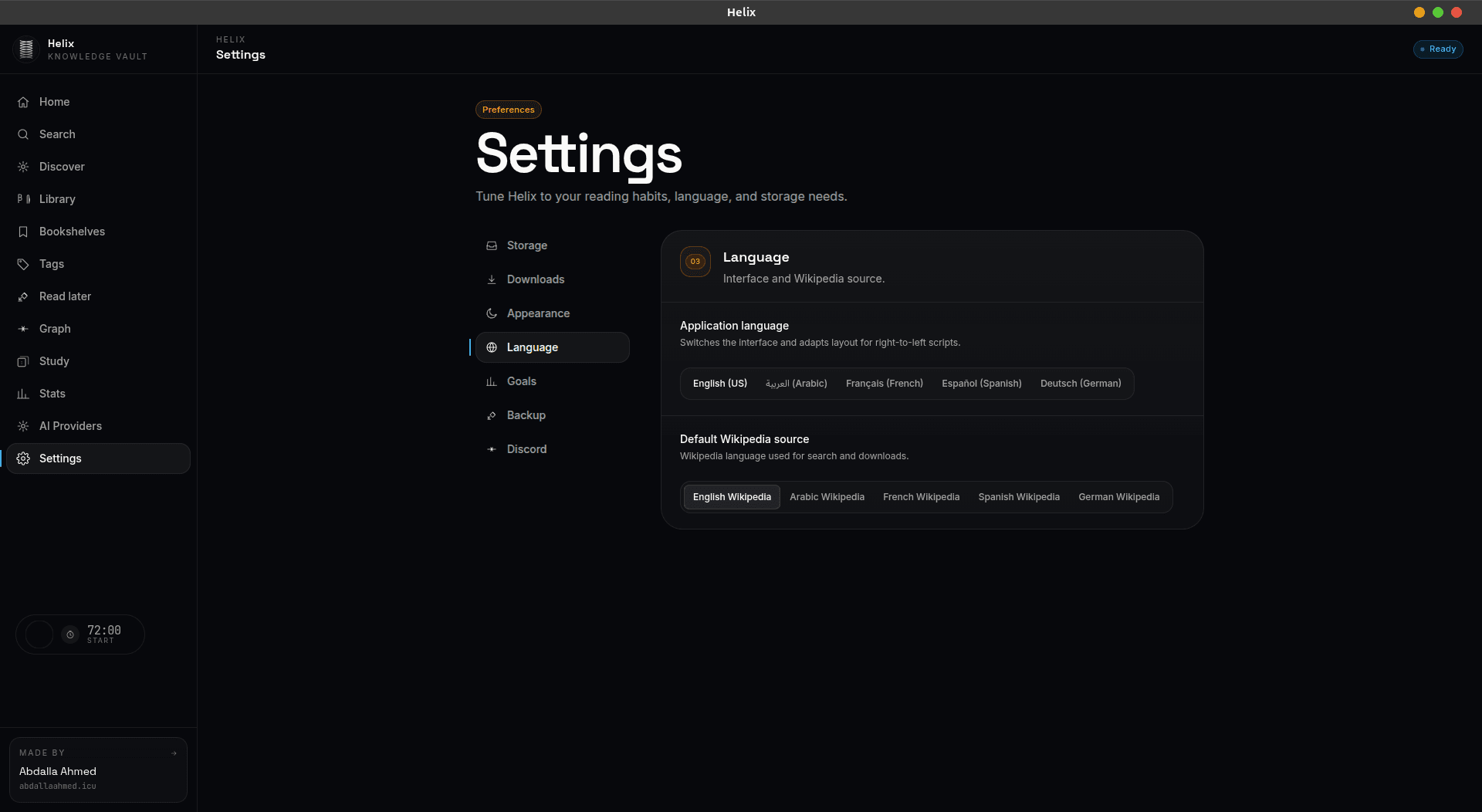This screenshot has height=812, width=1482.
Task: Open the Study icon in the sidebar
Action: tap(23, 361)
